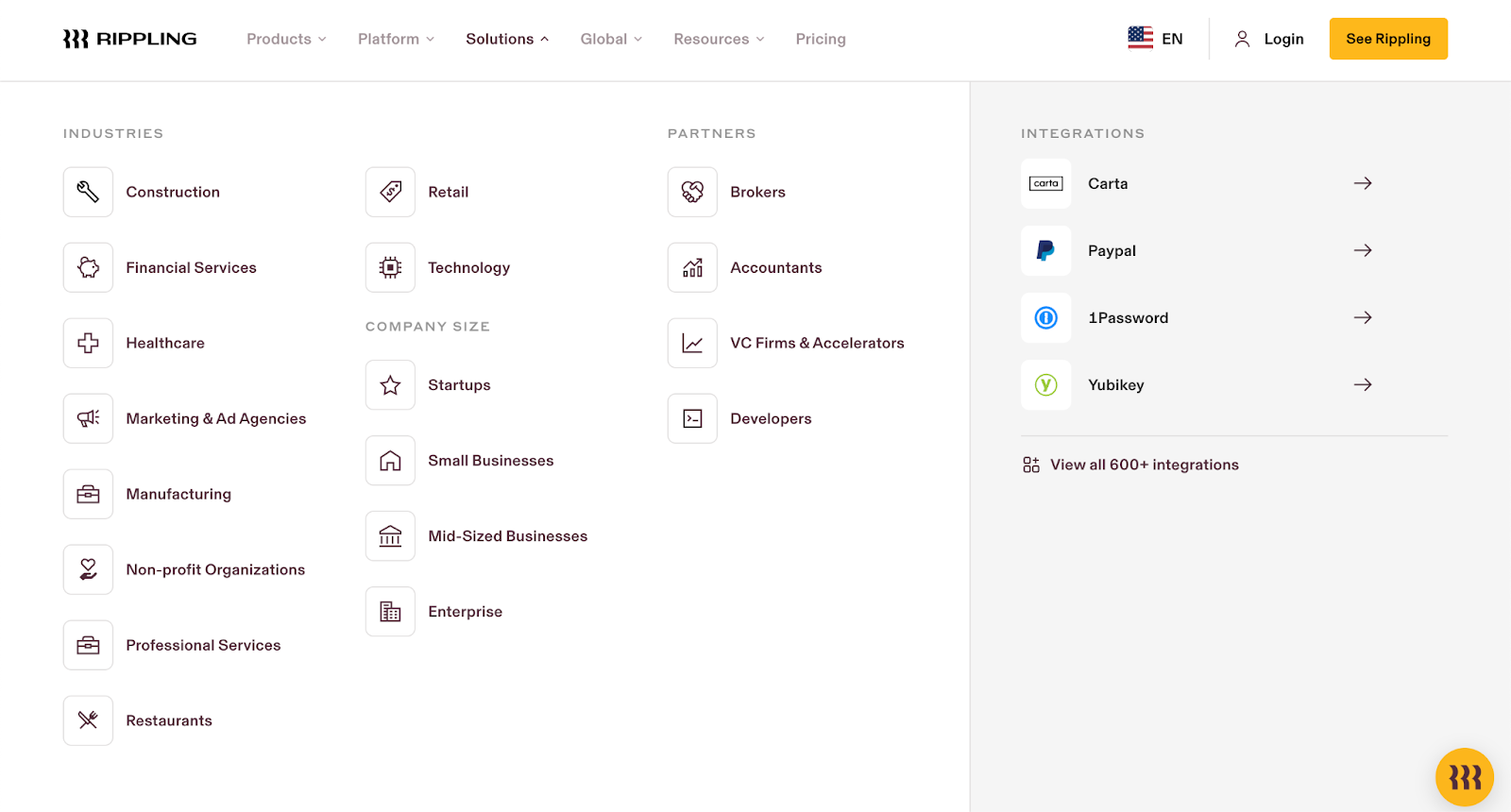Image resolution: width=1511 pixels, height=812 pixels.
Task: Click the arrow next to Paypal
Action: pyautogui.click(x=1363, y=250)
